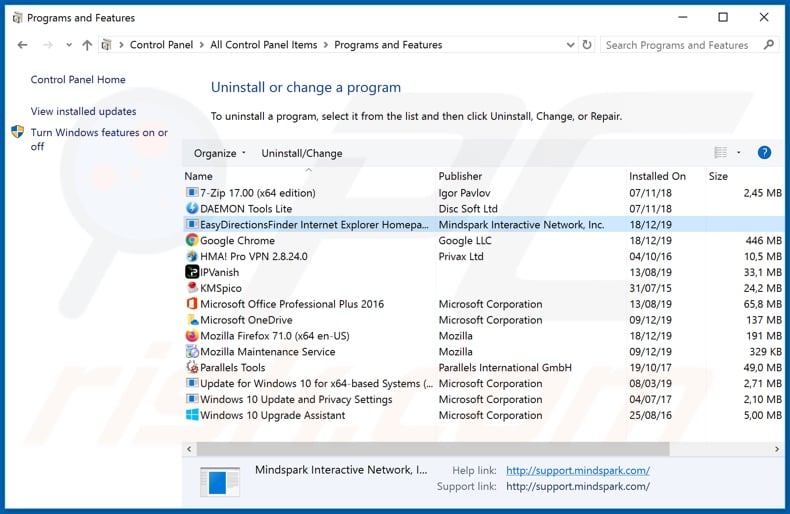The image size is (790, 514).
Task: Expand the view options dropdown arrow
Action: pyautogui.click(x=739, y=153)
